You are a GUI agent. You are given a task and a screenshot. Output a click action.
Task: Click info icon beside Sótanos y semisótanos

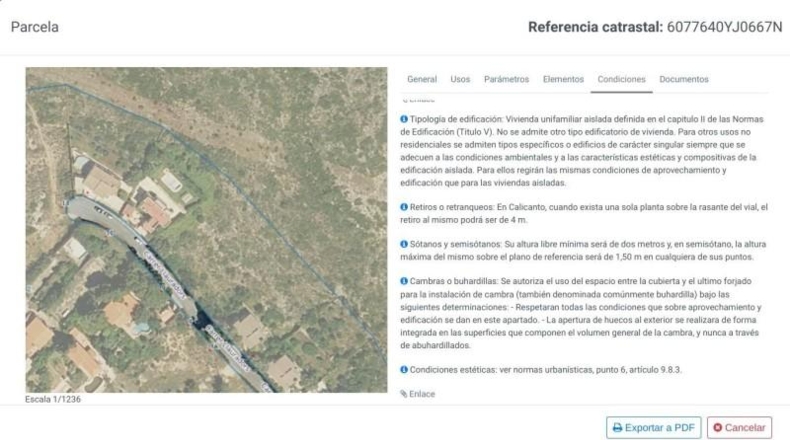[404, 244]
